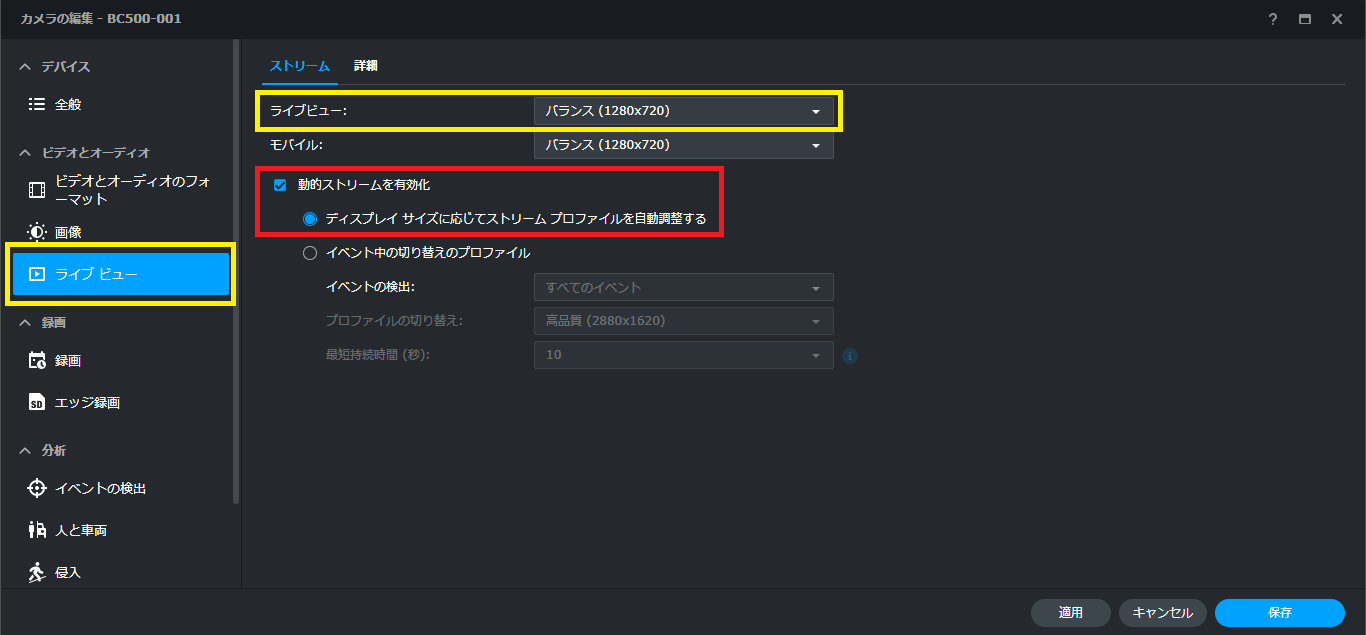Click the ライブビュー: label text
Viewport: 1366px width, 635px height.
[308, 111]
